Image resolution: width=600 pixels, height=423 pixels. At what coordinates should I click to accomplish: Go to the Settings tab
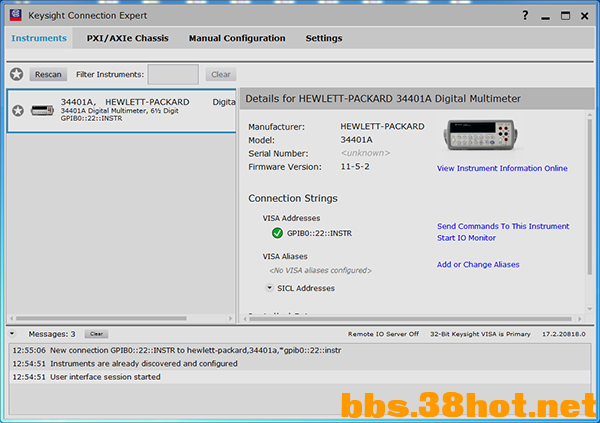324,38
